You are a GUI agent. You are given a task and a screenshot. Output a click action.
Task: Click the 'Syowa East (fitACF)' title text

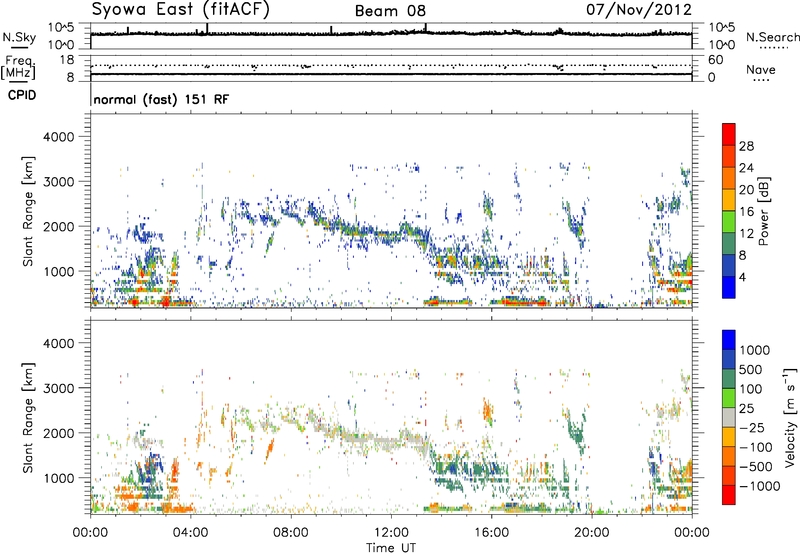point(180,9)
